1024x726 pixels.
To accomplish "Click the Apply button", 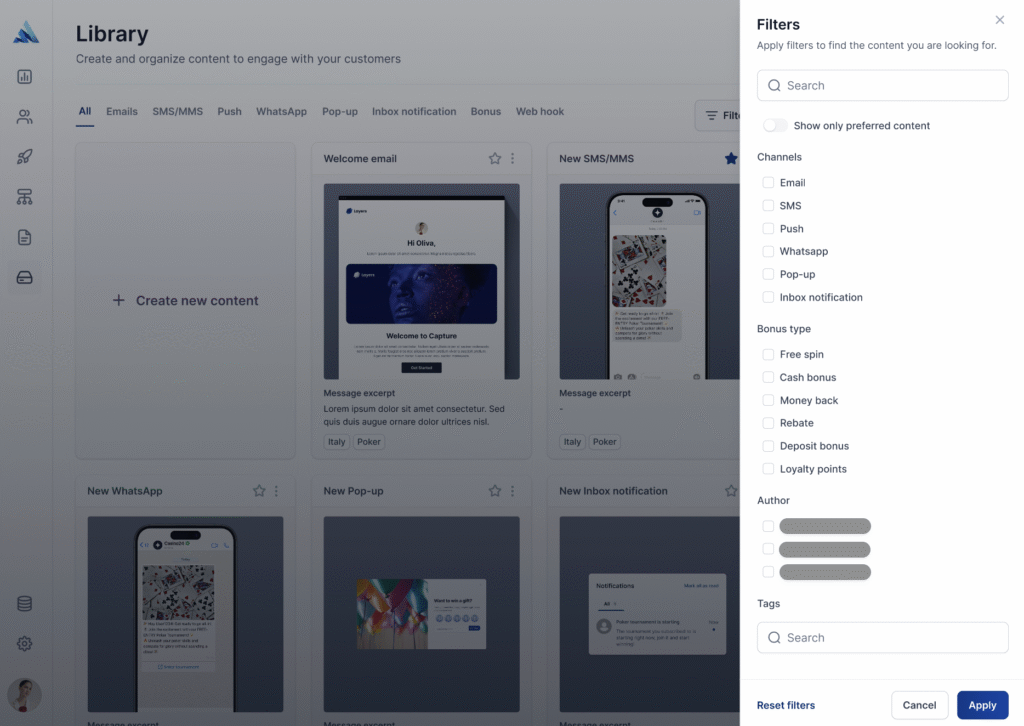I will [x=982, y=705].
